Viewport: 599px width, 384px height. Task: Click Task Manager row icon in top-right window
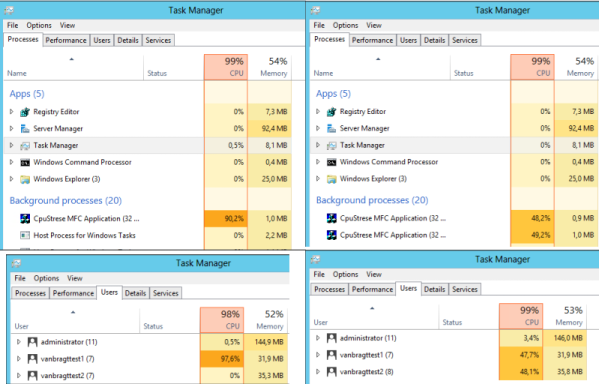[332, 145]
